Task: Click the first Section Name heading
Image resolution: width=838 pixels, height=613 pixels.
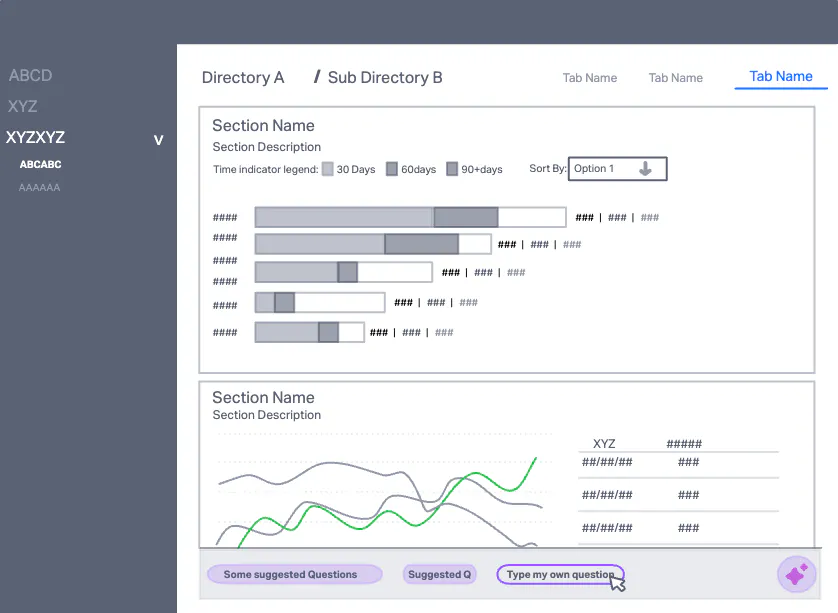Action: [x=263, y=126]
